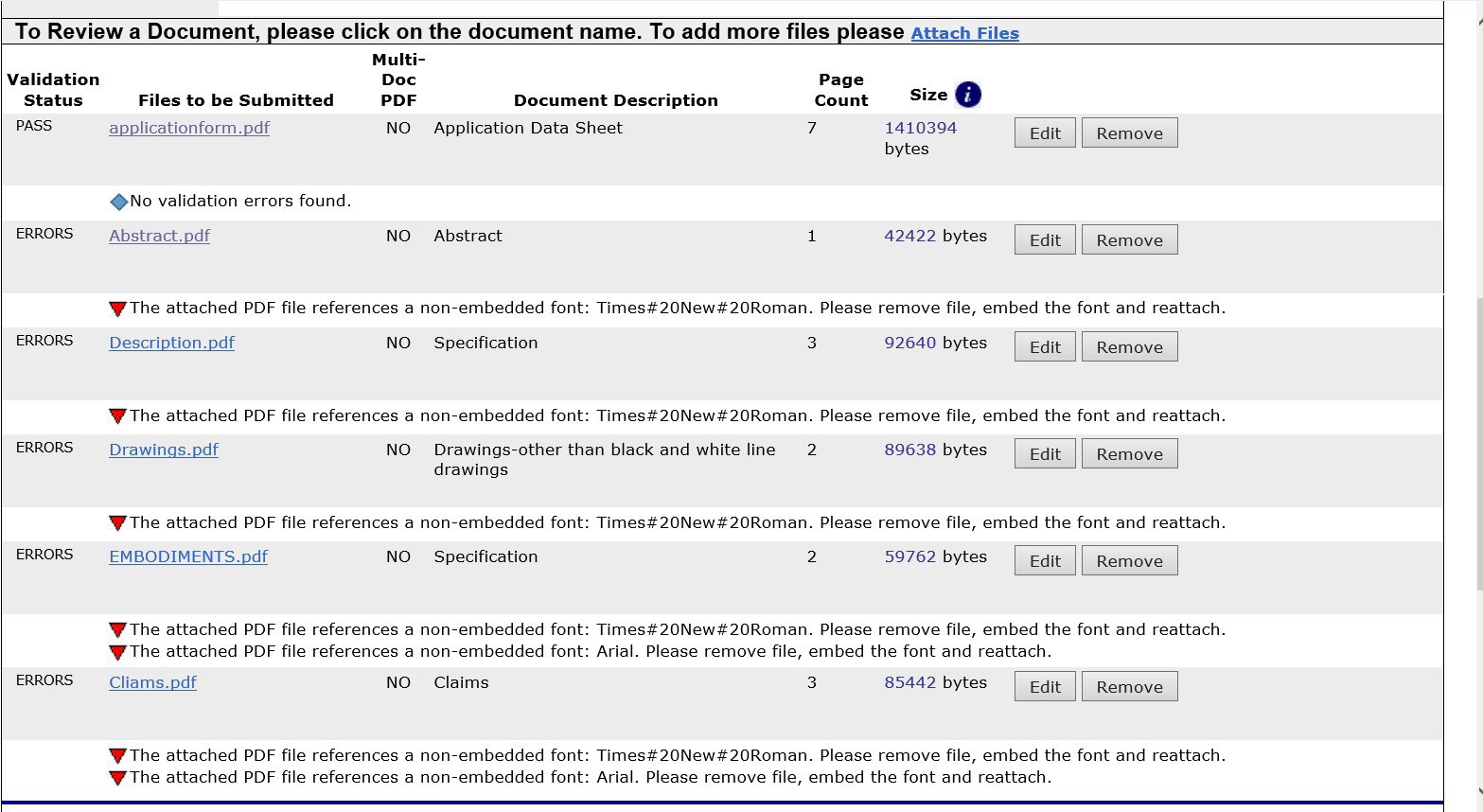
Task: Open Description.pdf document
Action: point(171,343)
